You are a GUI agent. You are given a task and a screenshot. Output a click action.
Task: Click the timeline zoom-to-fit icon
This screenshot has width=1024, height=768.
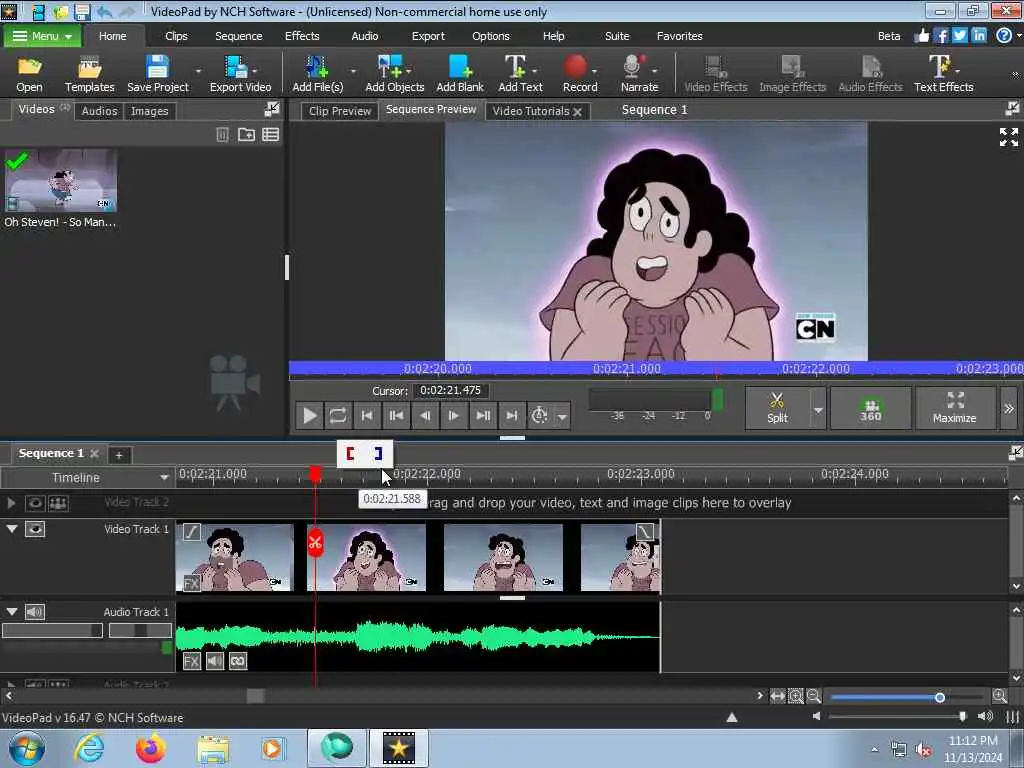[777, 696]
